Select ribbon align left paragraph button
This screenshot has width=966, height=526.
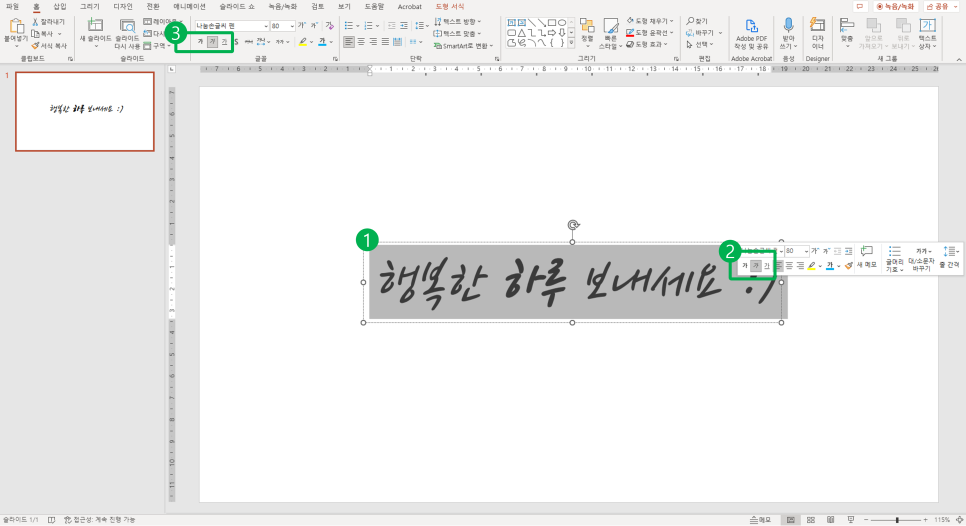tap(349, 42)
